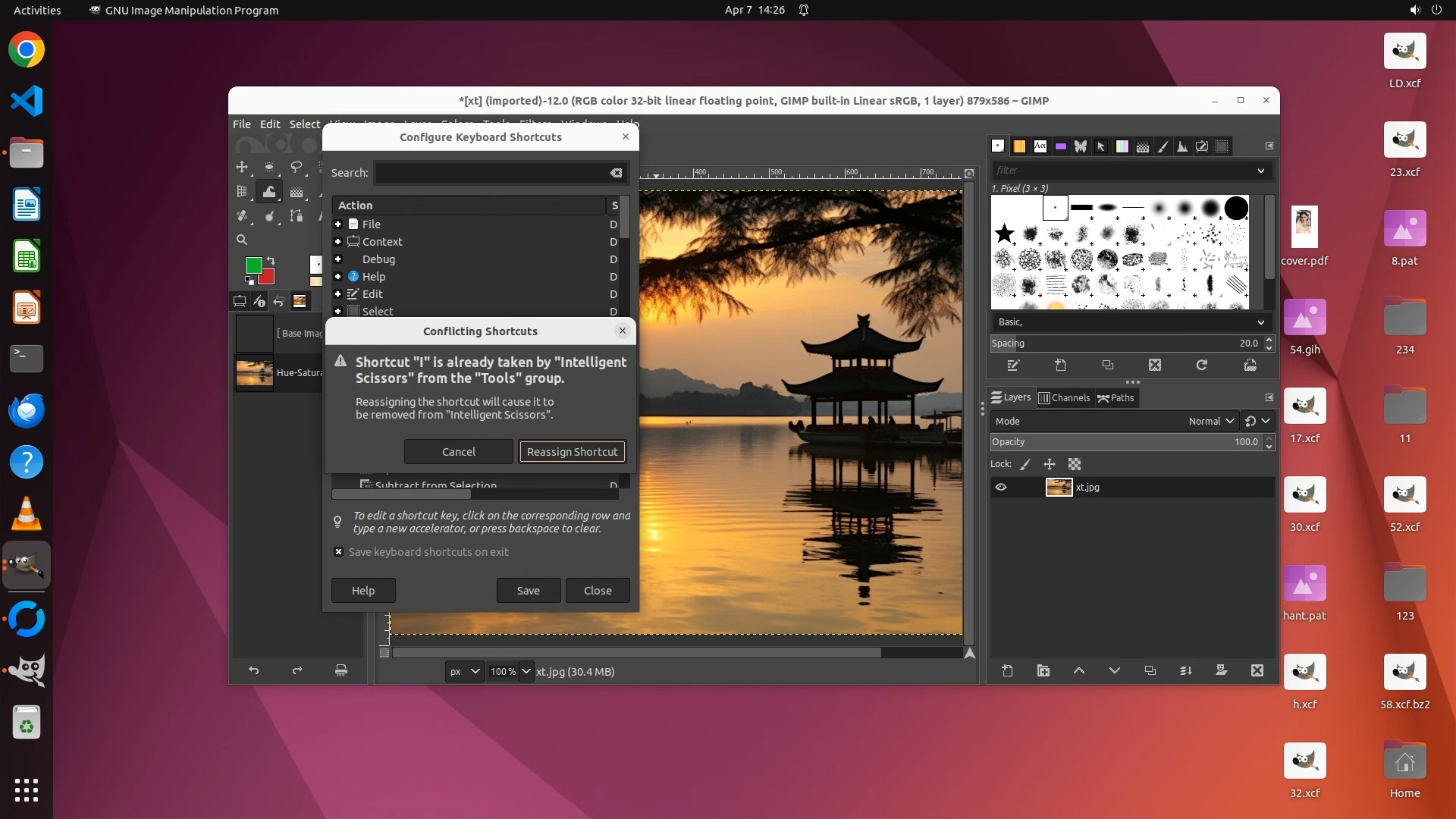1456x819 pixels.
Task: Switch to the Channels tab
Action: click(x=1064, y=397)
